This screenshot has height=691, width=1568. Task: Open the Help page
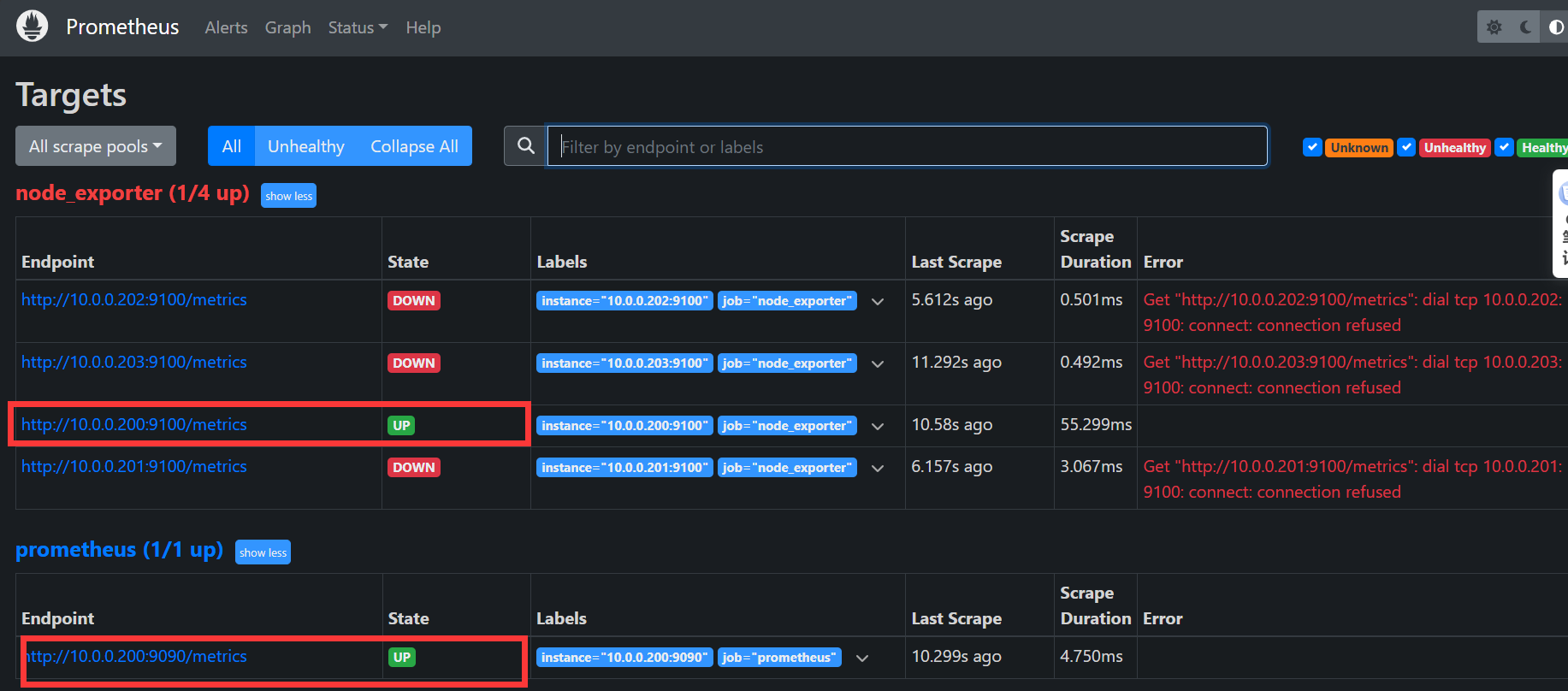(423, 27)
